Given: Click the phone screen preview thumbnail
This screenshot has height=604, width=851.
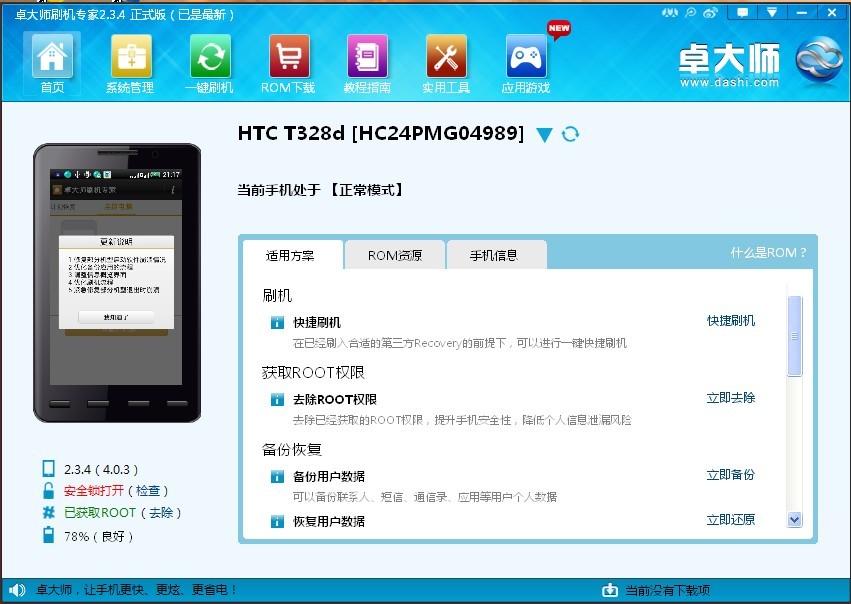Looking at the screenshot, I should [116, 276].
